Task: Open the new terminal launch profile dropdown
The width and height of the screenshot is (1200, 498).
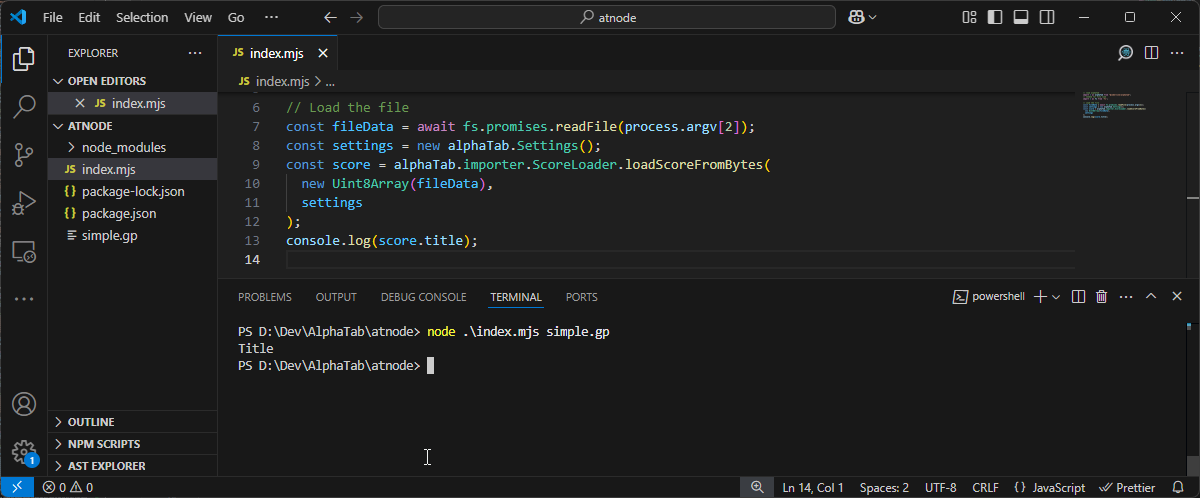Action: [x=1057, y=297]
